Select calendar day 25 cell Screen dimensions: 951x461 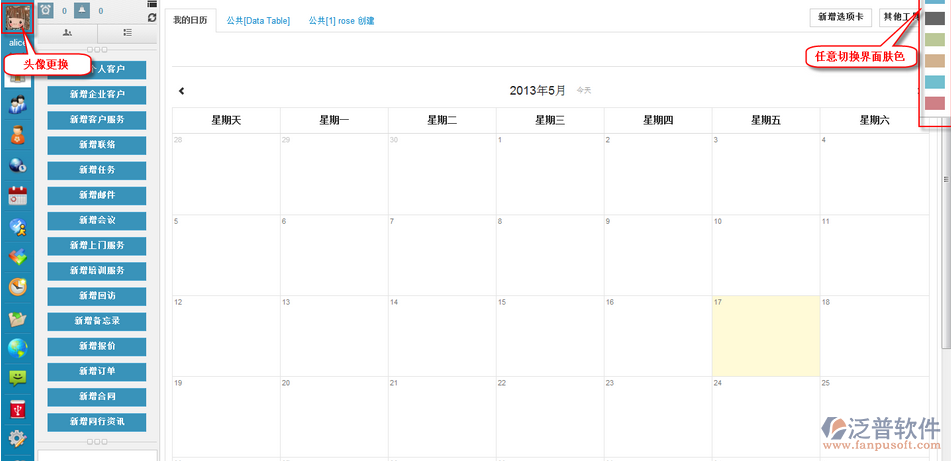(x=874, y=417)
